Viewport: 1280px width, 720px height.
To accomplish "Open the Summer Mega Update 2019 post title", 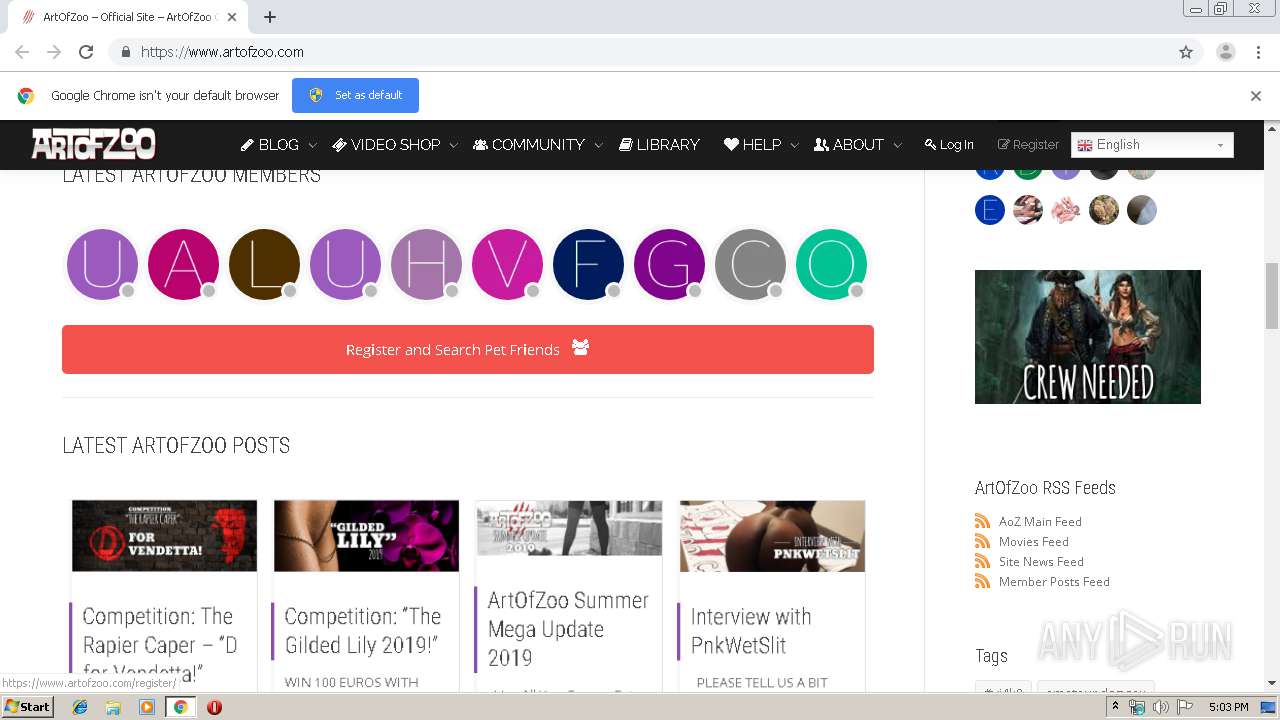I will pos(568,629).
